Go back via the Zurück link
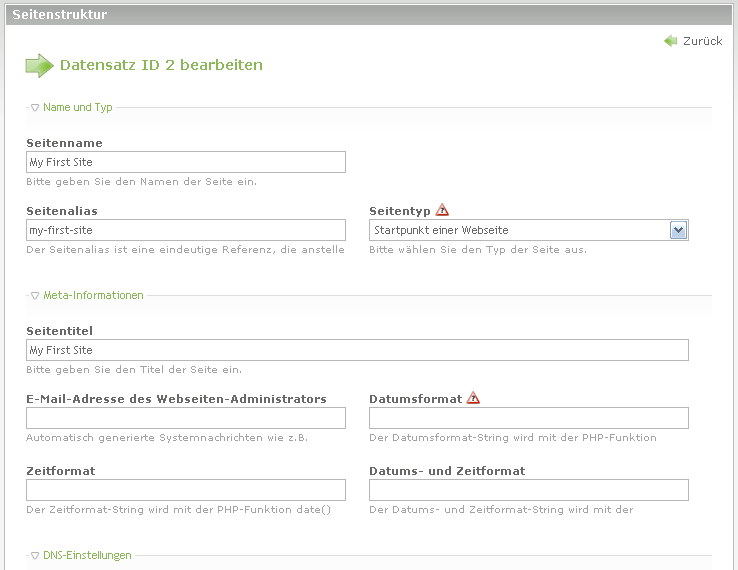This screenshot has width=738, height=570. tap(702, 41)
